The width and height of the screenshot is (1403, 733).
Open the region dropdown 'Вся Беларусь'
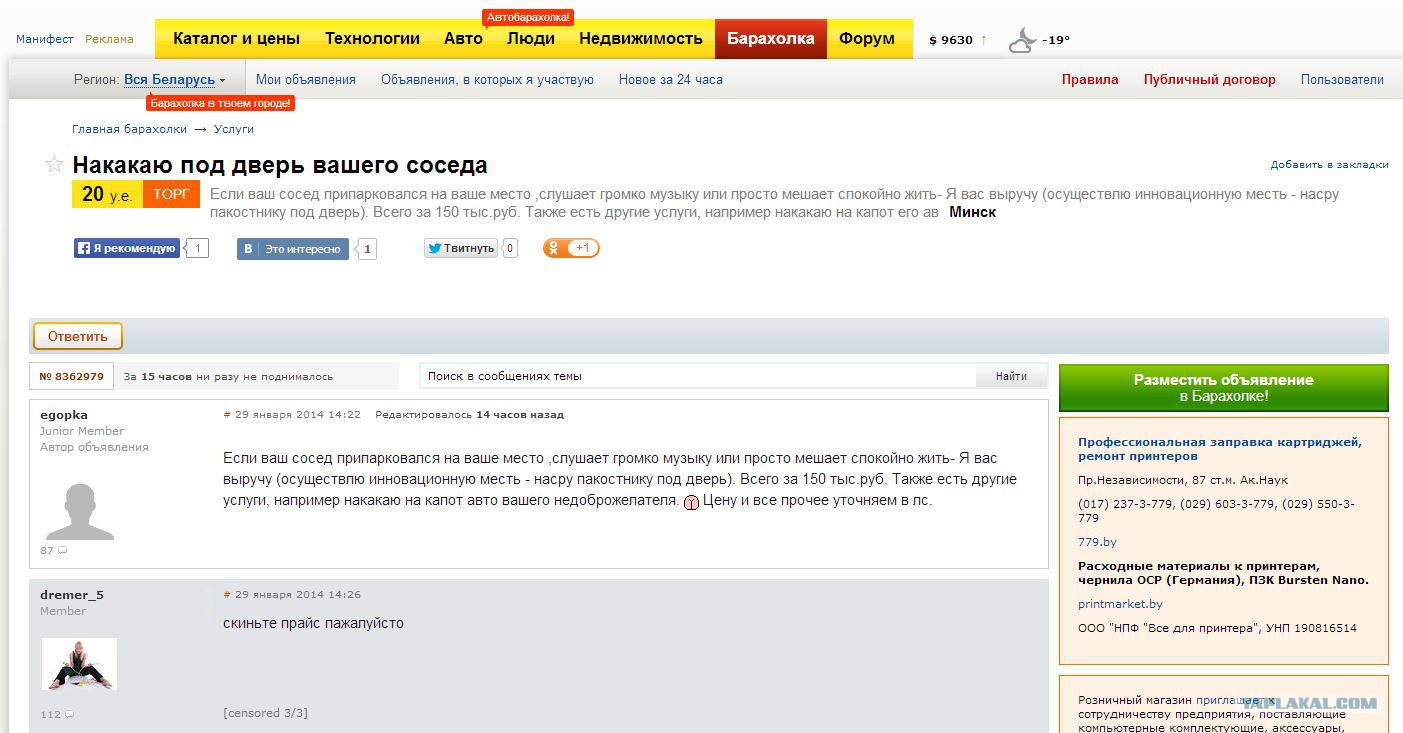(x=174, y=79)
